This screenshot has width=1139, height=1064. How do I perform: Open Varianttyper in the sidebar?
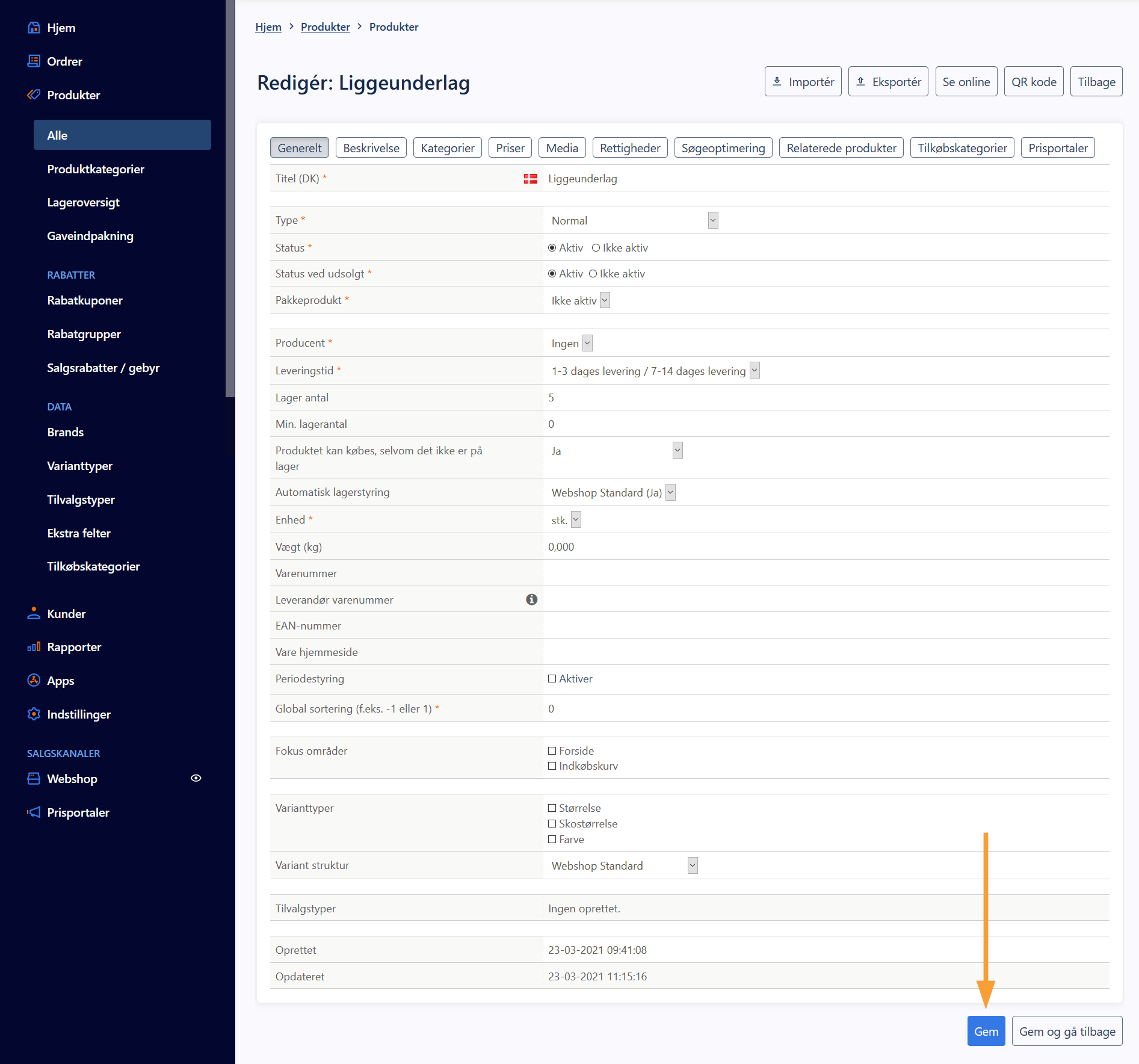pyautogui.click(x=80, y=466)
